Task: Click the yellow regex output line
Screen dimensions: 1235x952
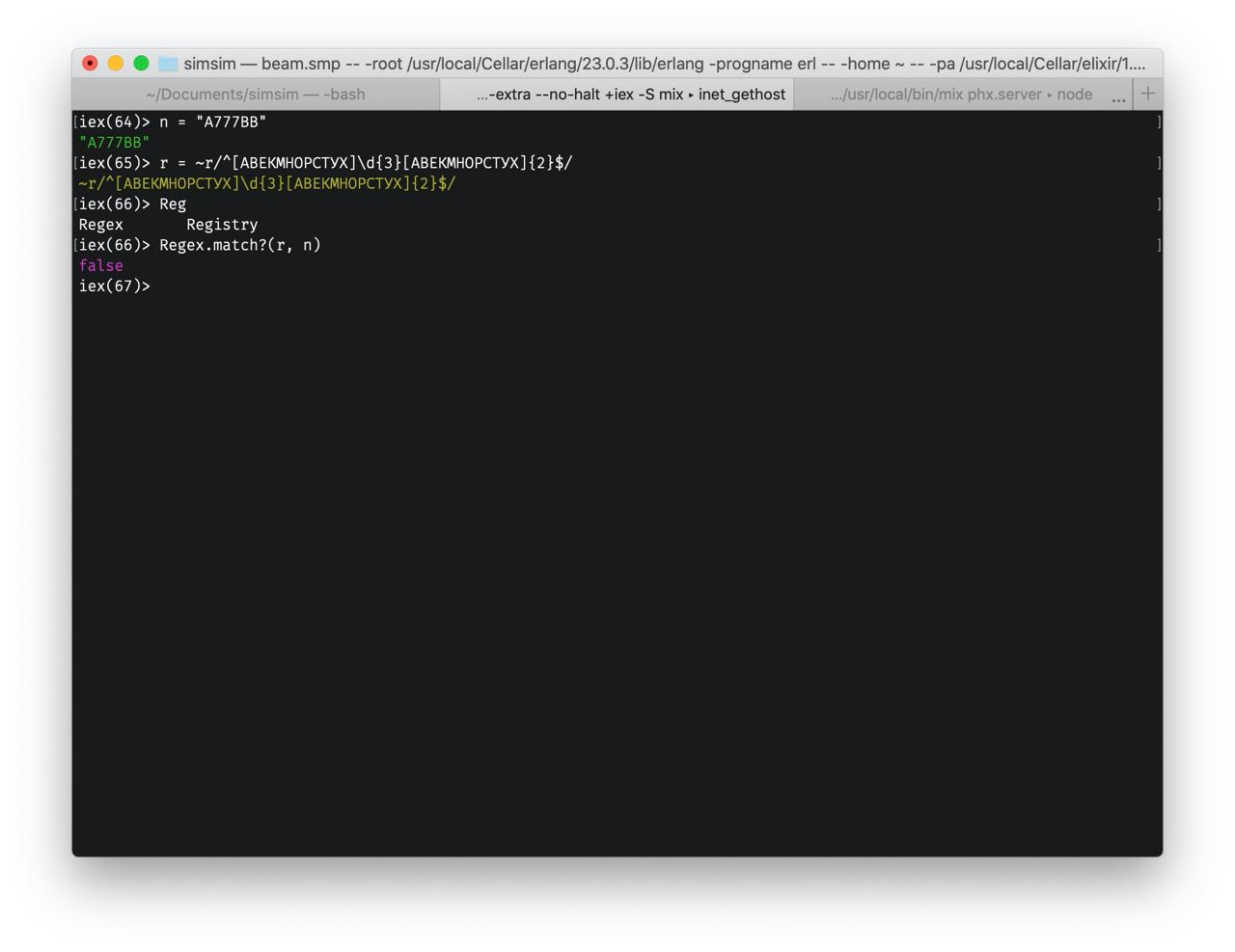Action: pos(267,183)
